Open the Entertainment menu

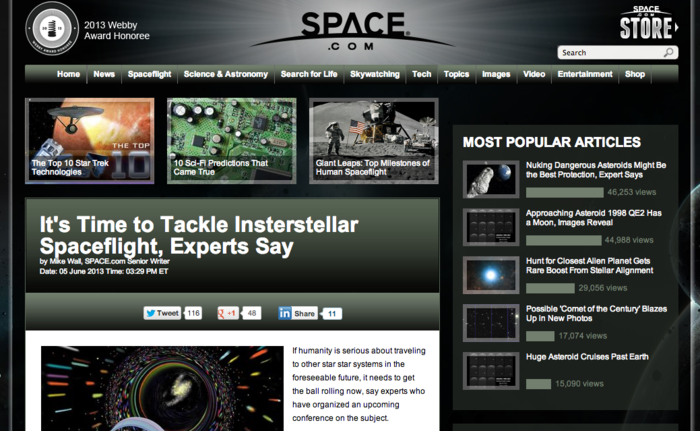tap(585, 74)
